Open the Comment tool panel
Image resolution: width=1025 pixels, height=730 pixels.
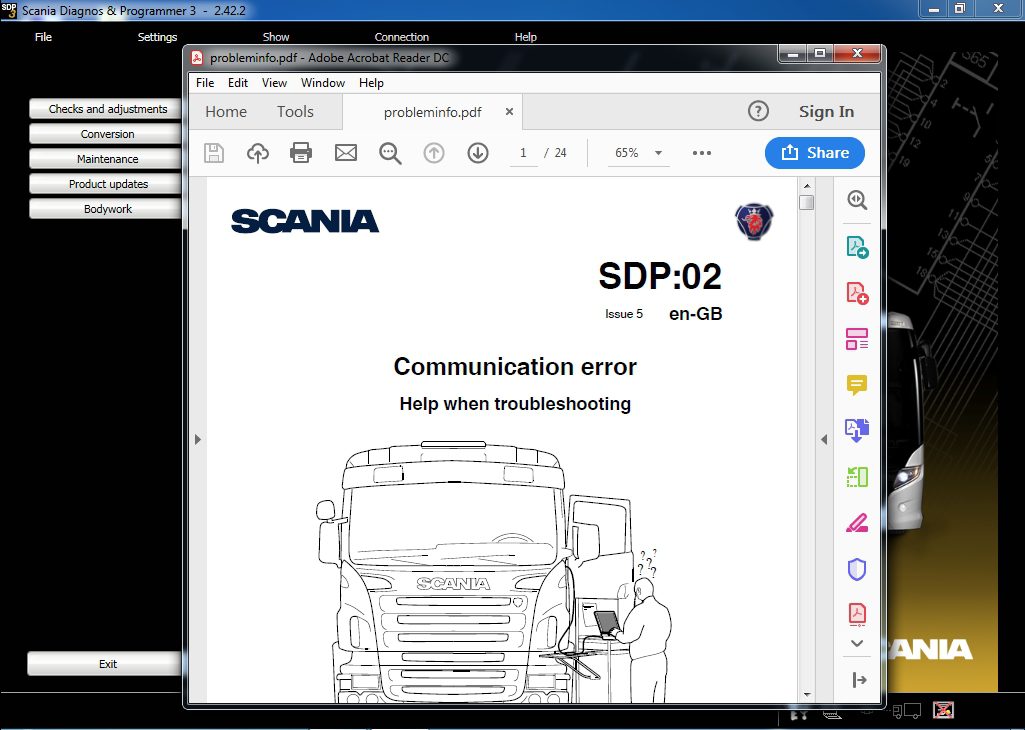click(857, 385)
